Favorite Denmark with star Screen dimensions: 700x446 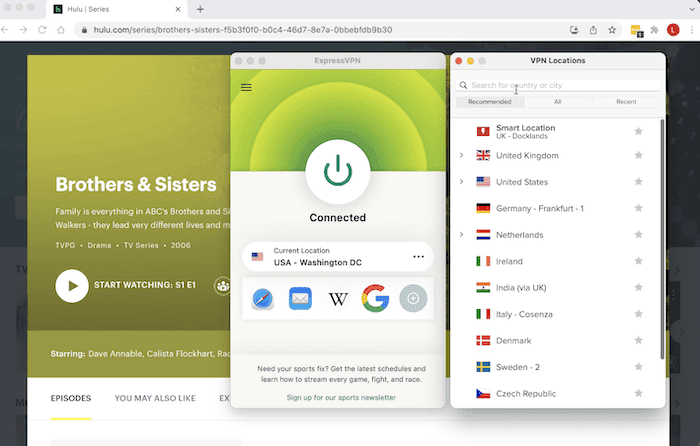coord(638,340)
